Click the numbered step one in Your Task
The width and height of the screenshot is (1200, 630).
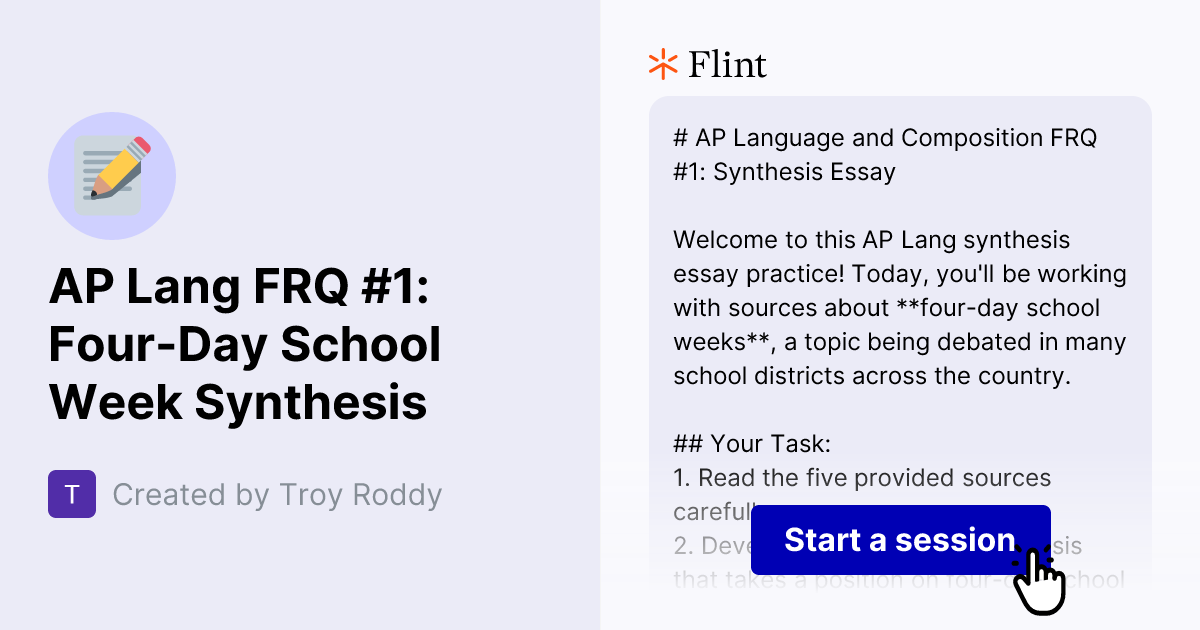(x=863, y=477)
